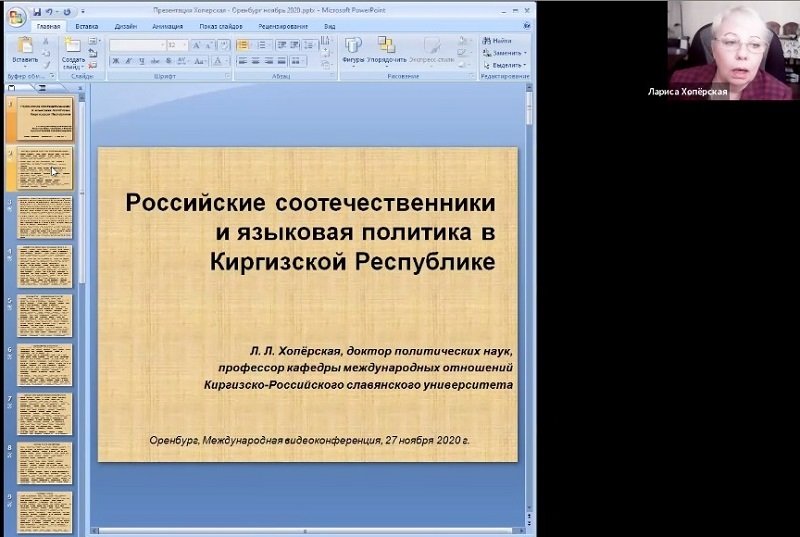Click the Вставить paste icon
Viewport: 800px width, 537px height.
(25, 47)
